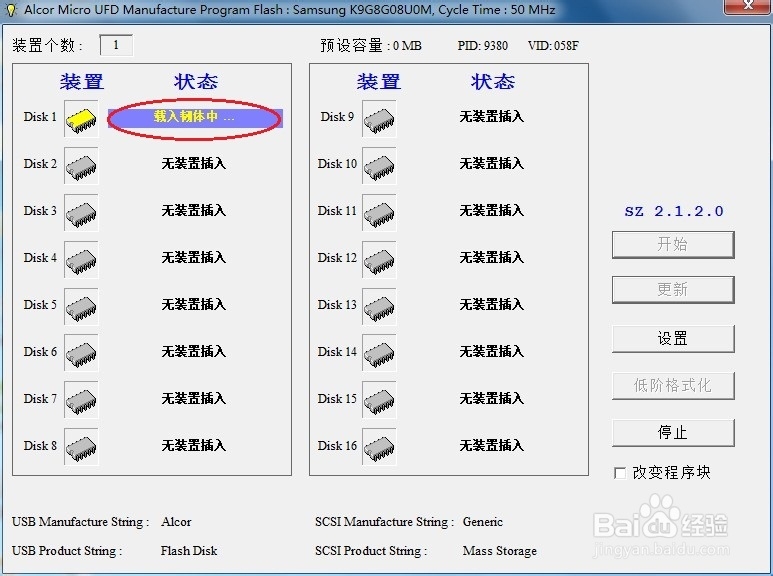Click the Disk 5 chip icon
The width and height of the screenshot is (773, 576).
pos(81,307)
